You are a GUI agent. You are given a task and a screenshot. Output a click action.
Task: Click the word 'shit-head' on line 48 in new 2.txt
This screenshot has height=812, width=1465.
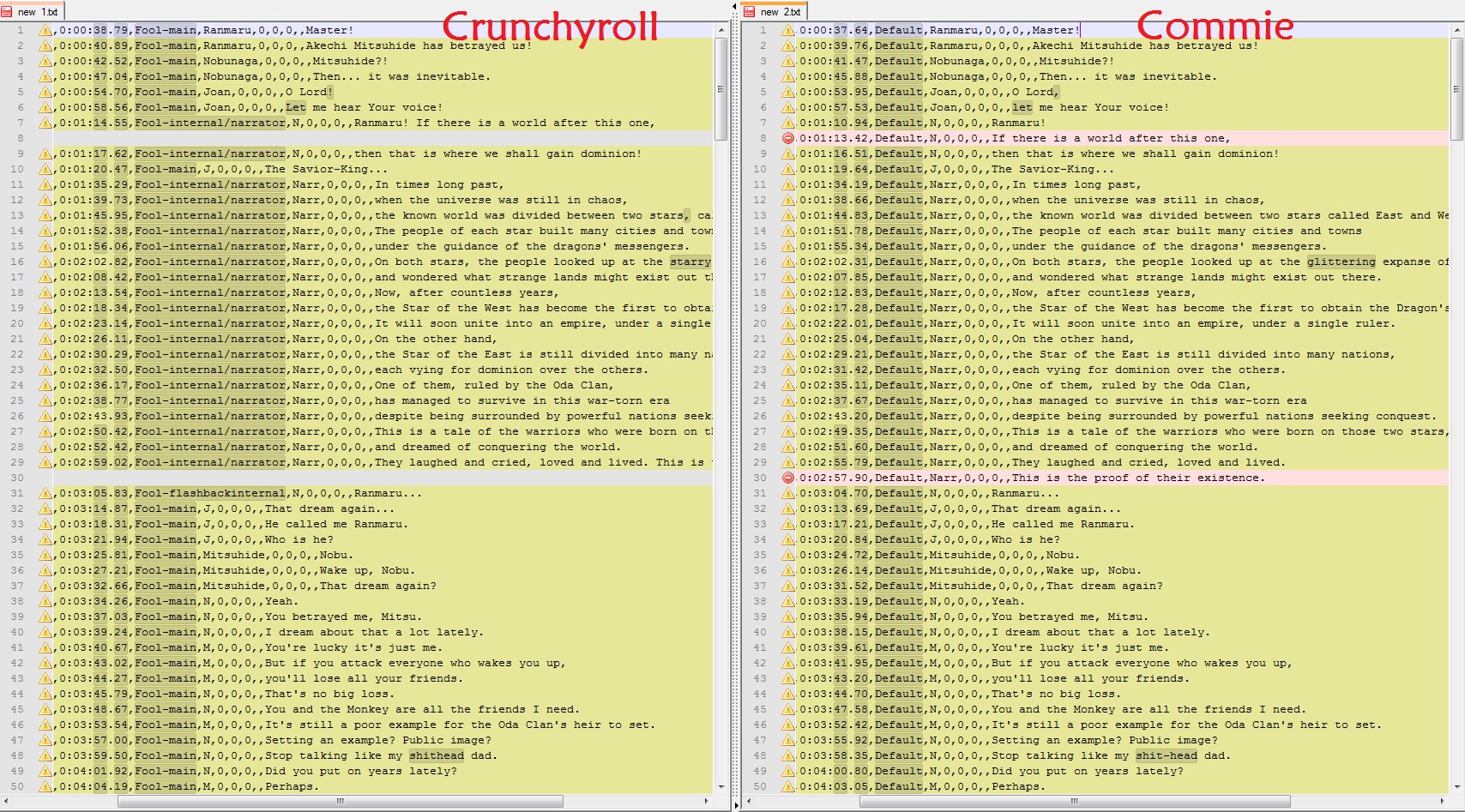point(1167,755)
